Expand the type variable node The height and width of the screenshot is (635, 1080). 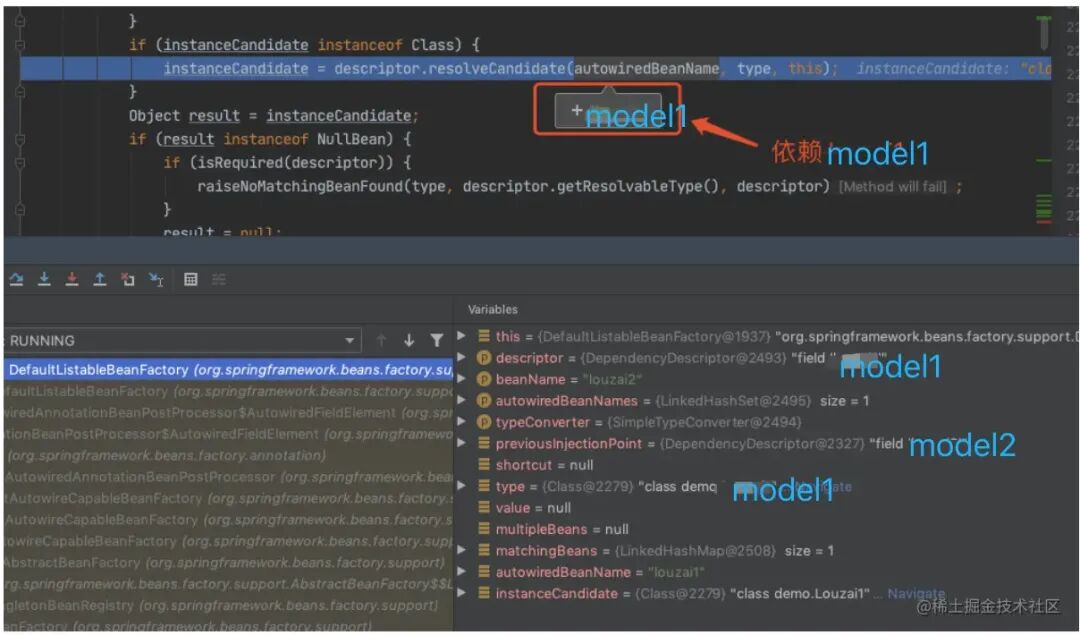click(461, 486)
